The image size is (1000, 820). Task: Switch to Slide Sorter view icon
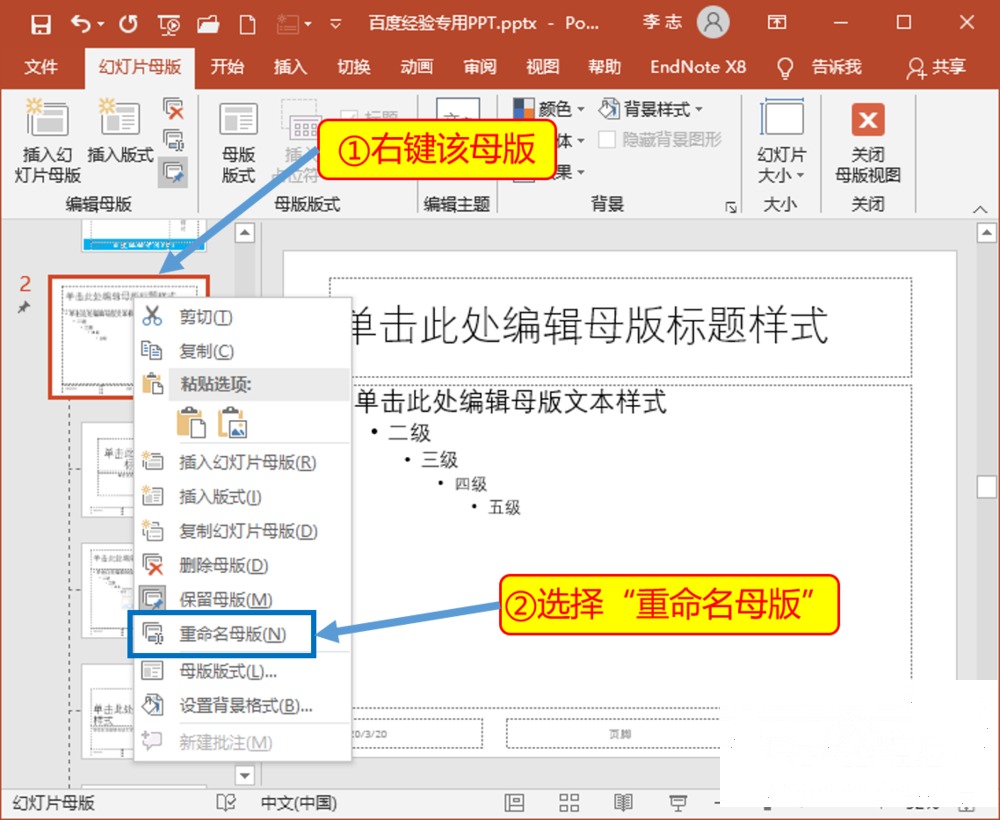tap(569, 803)
